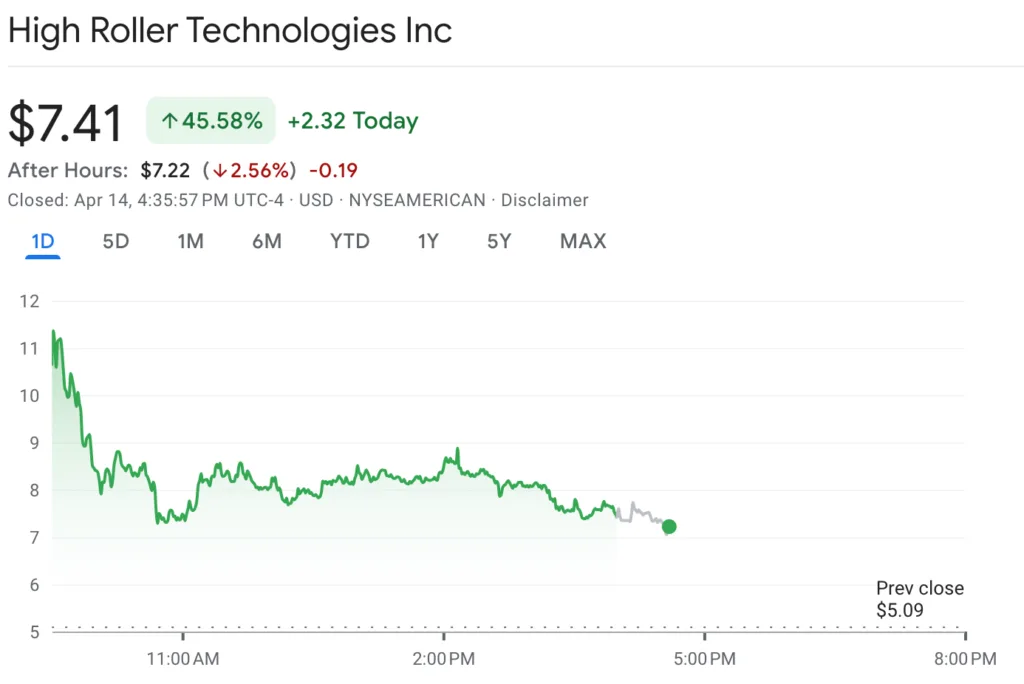Show the MAX price history
The image size is (1024, 684).
pyautogui.click(x=582, y=241)
